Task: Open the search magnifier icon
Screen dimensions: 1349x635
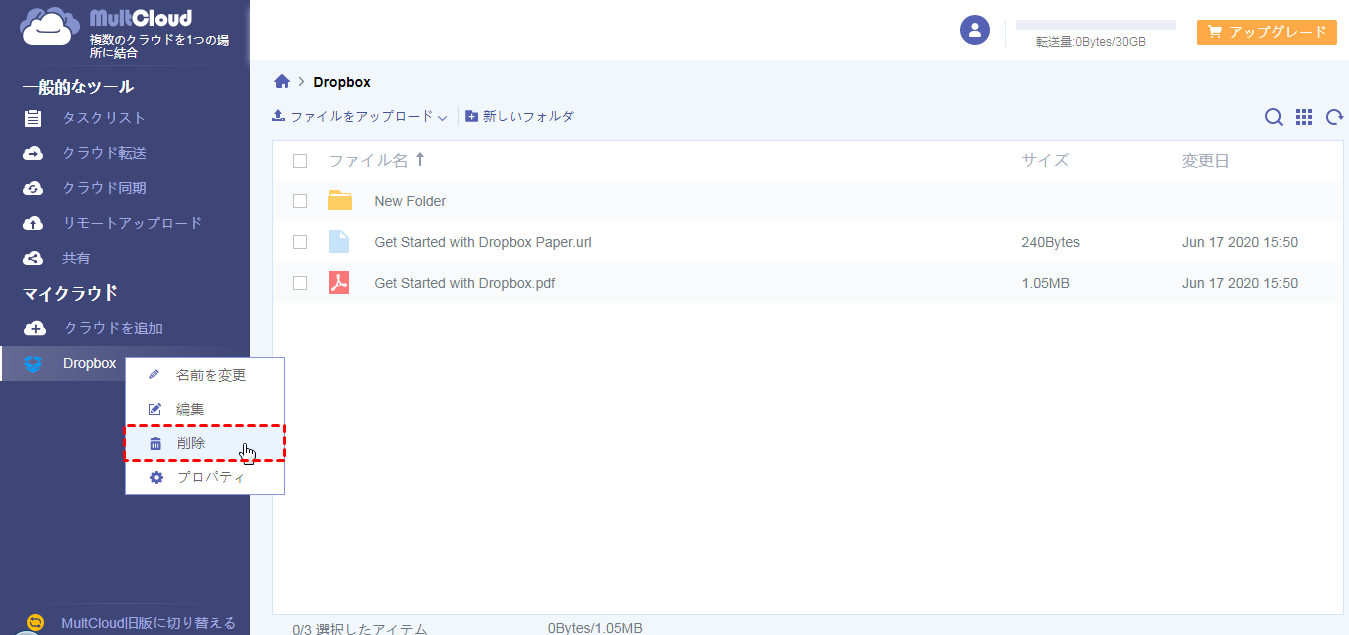Action: point(1274,117)
